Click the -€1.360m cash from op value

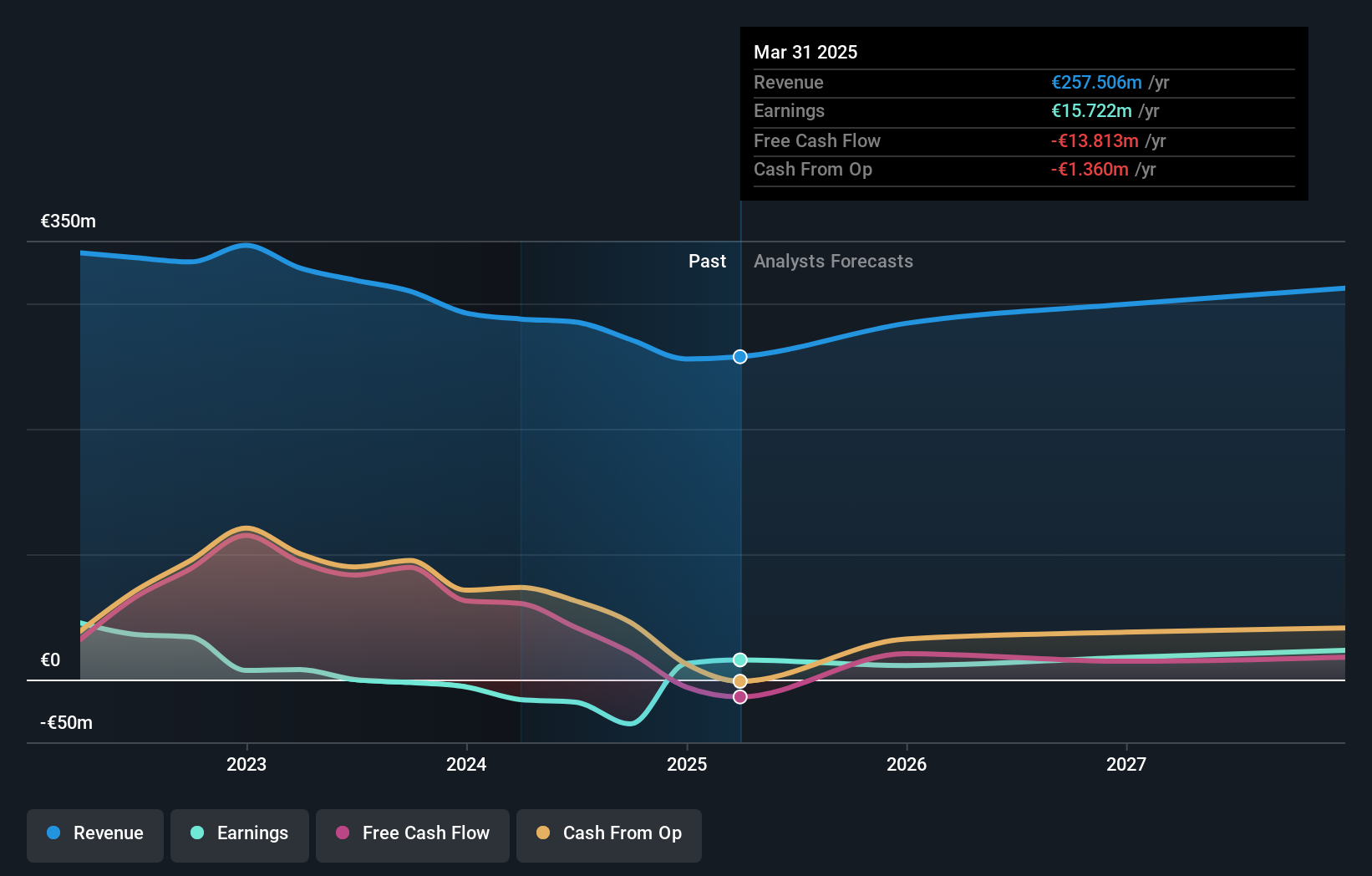(1090, 170)
